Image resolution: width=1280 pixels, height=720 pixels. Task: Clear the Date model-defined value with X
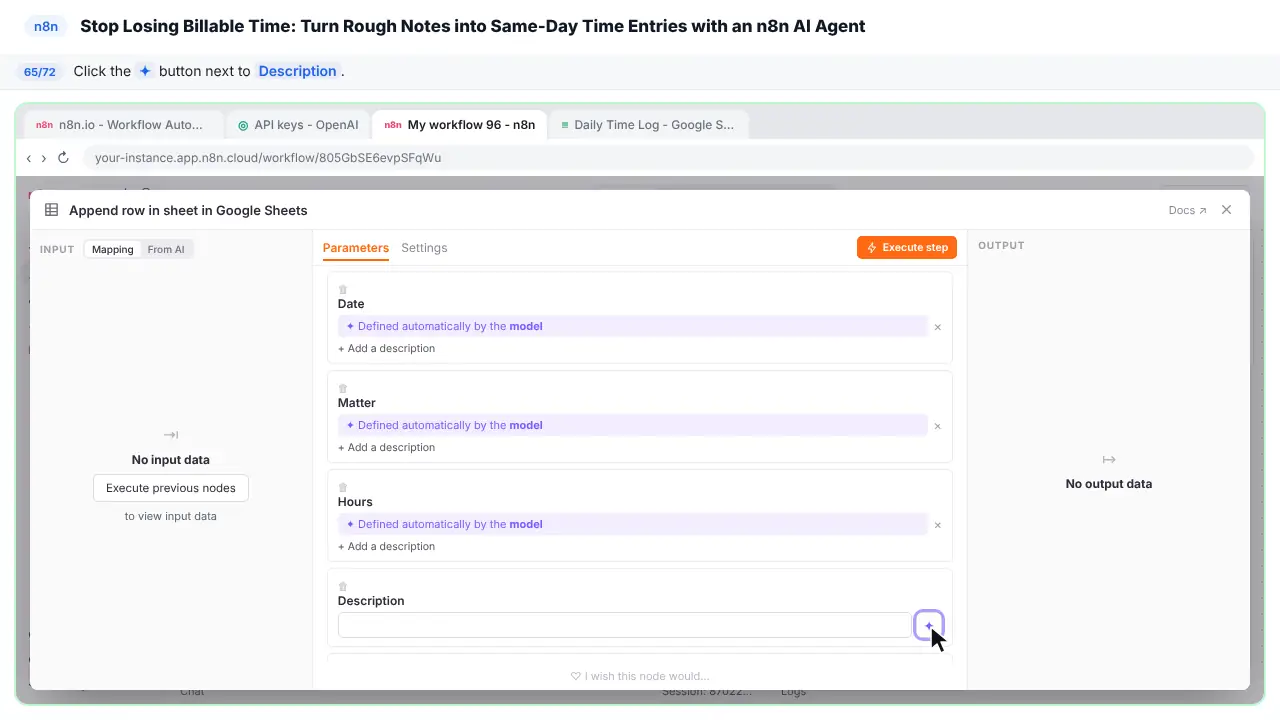pos(937,327)
